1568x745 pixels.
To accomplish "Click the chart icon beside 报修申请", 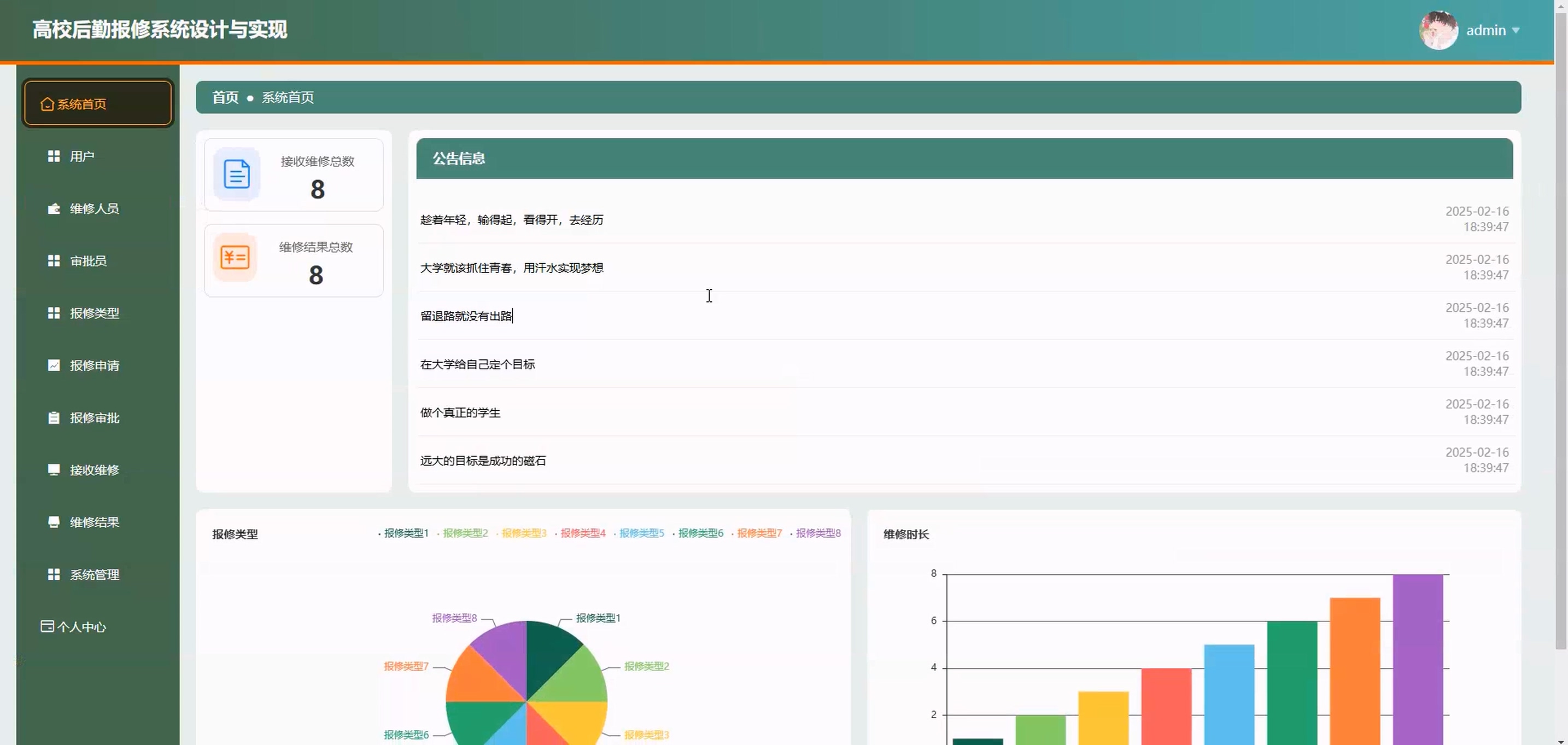I will (54, 365).
